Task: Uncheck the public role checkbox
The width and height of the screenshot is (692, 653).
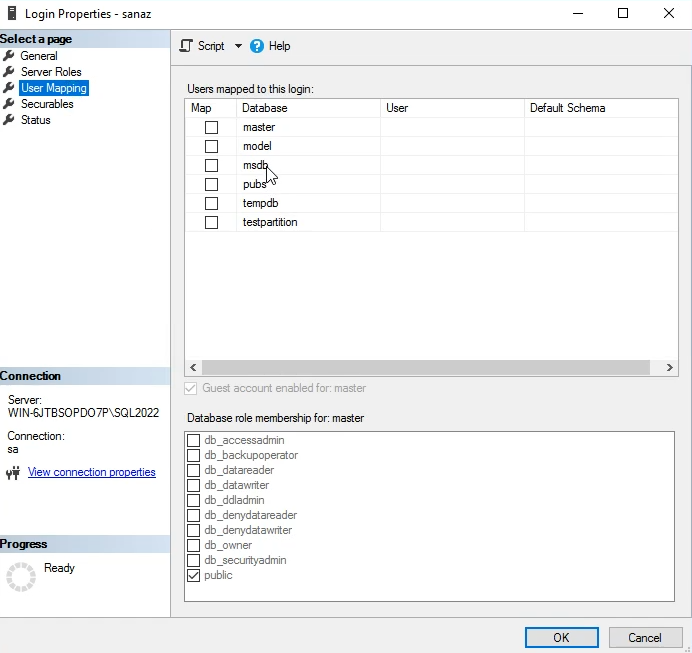Action: point(193,575)
